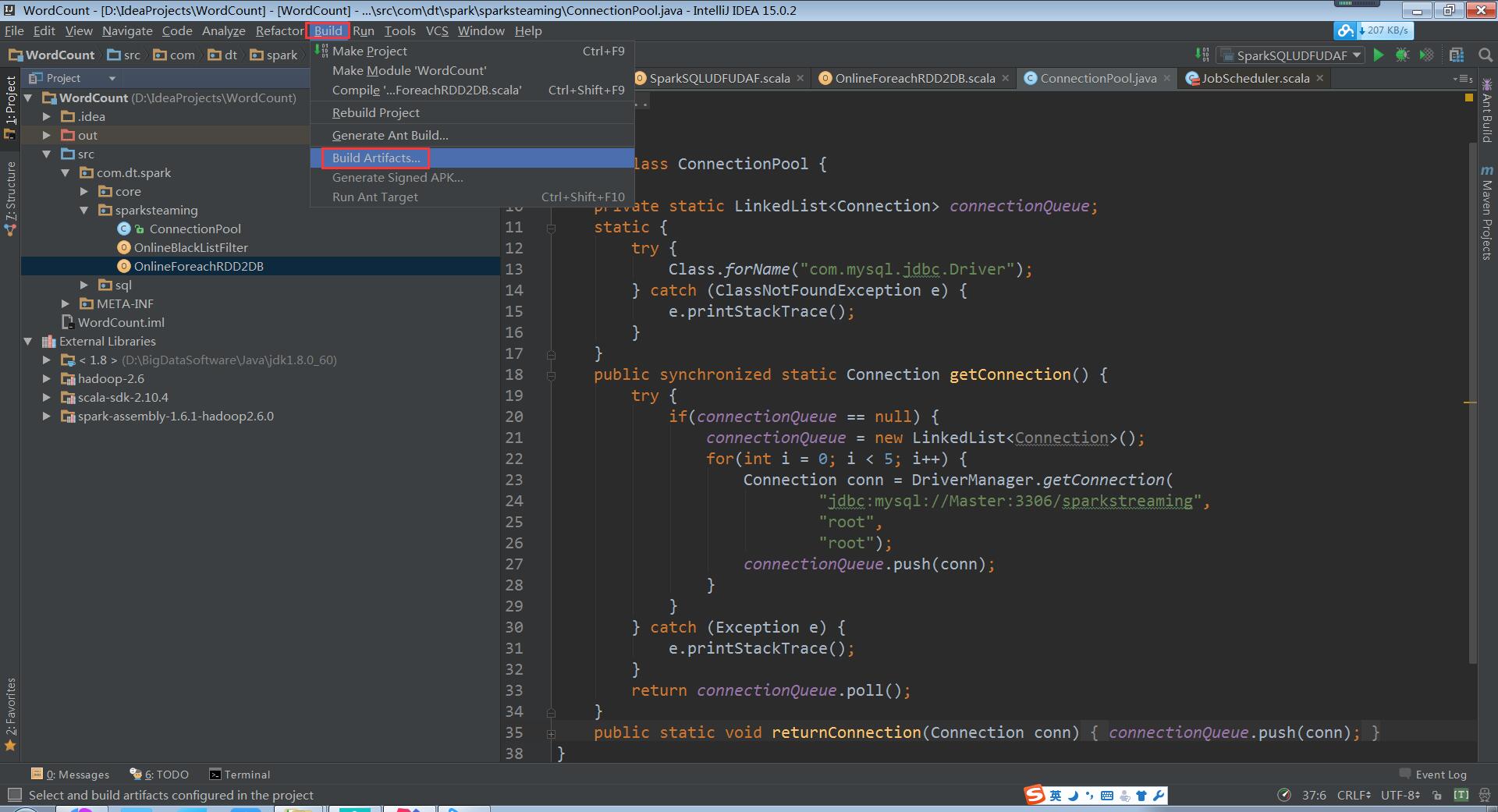This screenshot has height=812, width=1498.
Task: Click the green [T] status bar indicator
Action: coord(1461,795)
